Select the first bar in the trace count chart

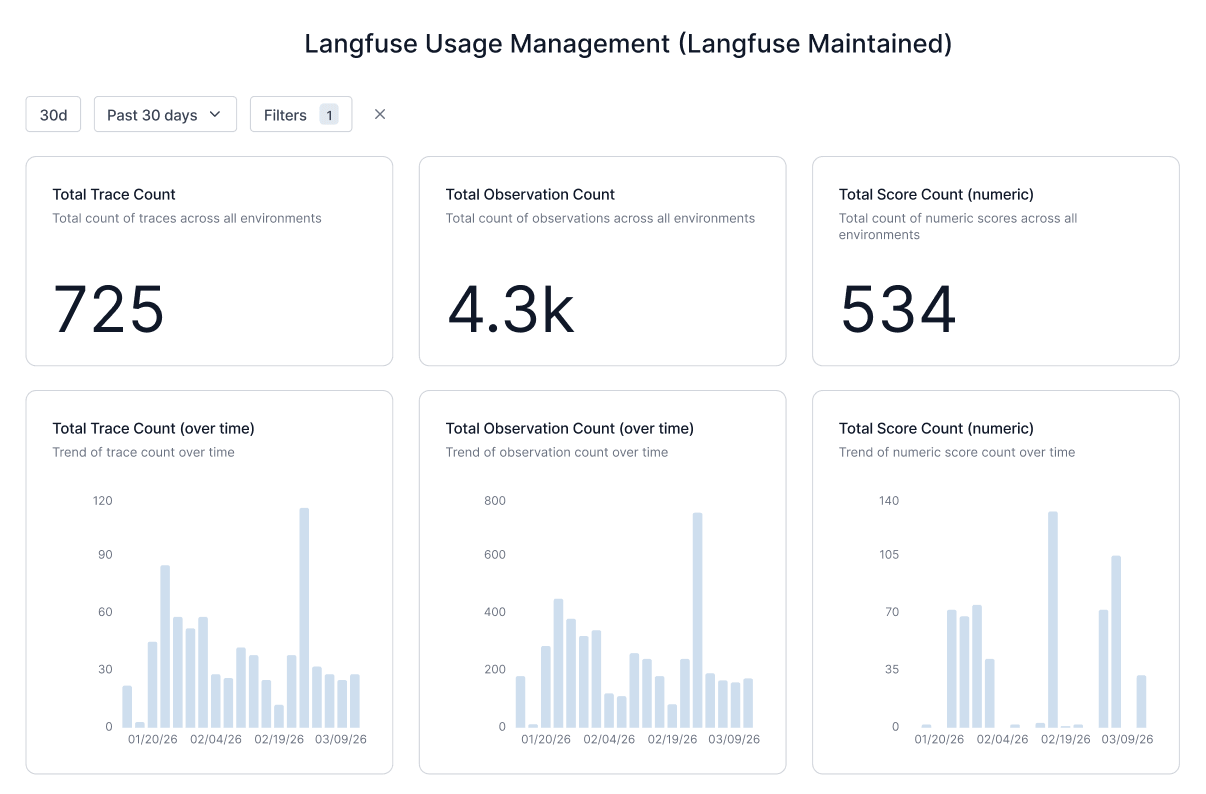127,706
